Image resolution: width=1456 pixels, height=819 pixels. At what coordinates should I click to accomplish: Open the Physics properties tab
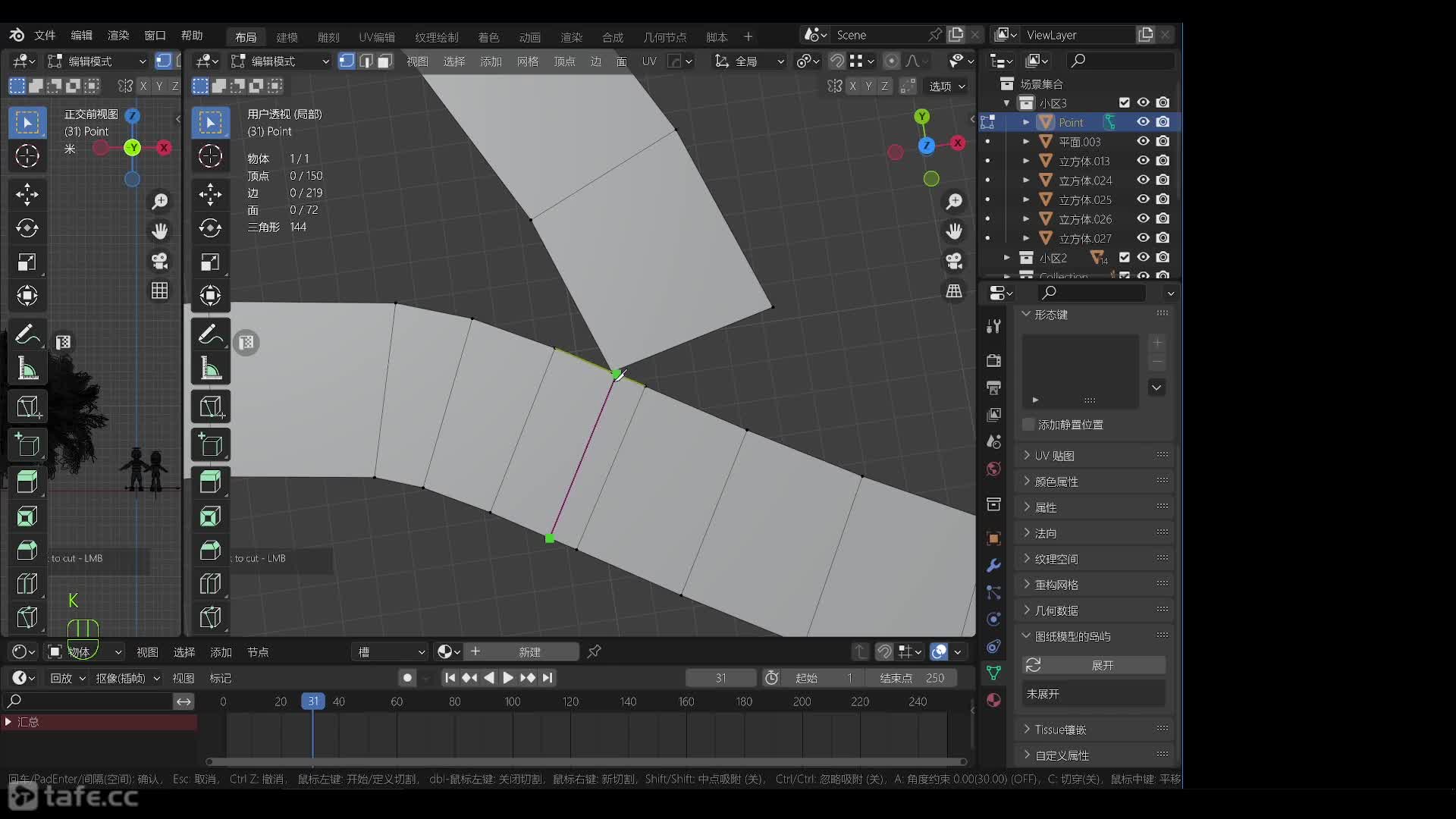[x=993, y=620]
